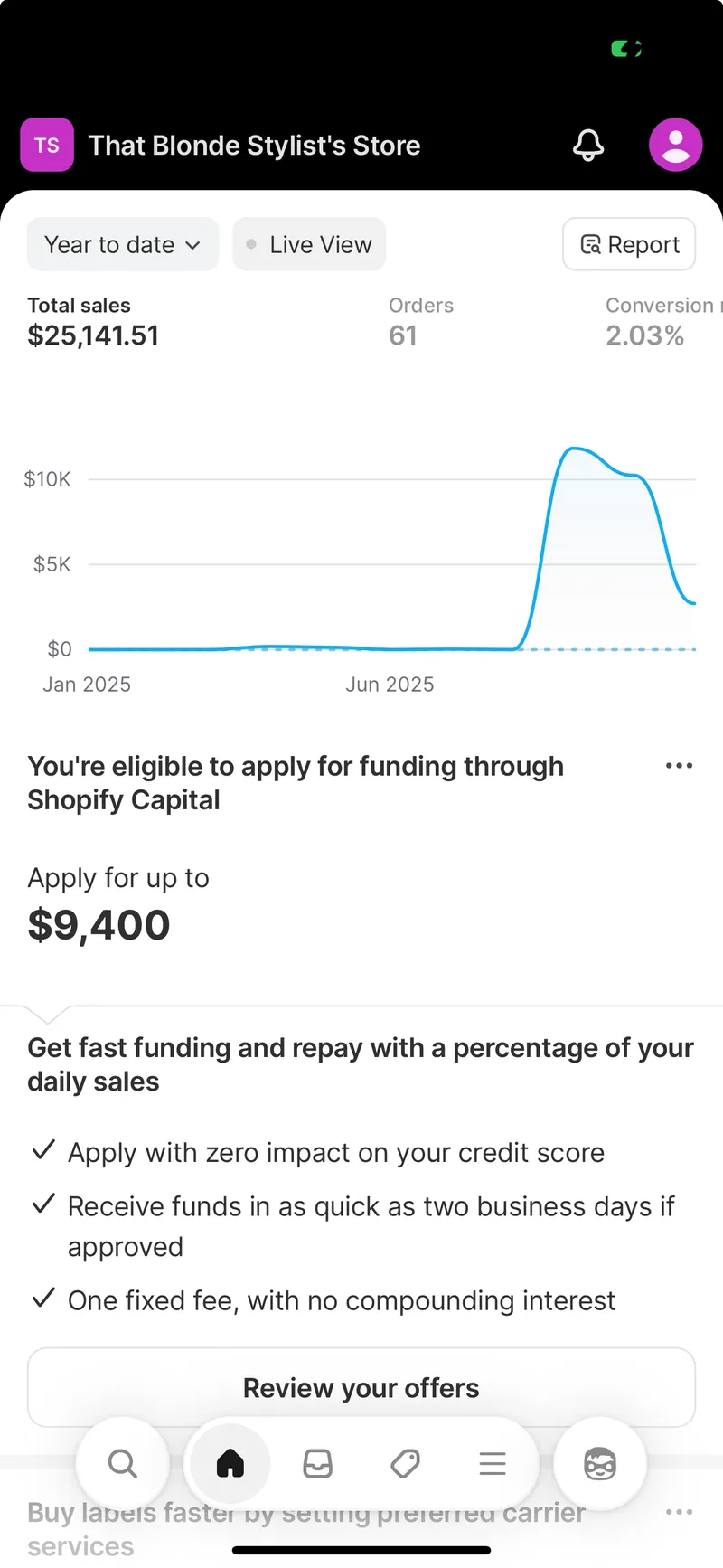Screen dimensions: 723x1568
Task: Open Live View
Action: click(x=309, y=245)
